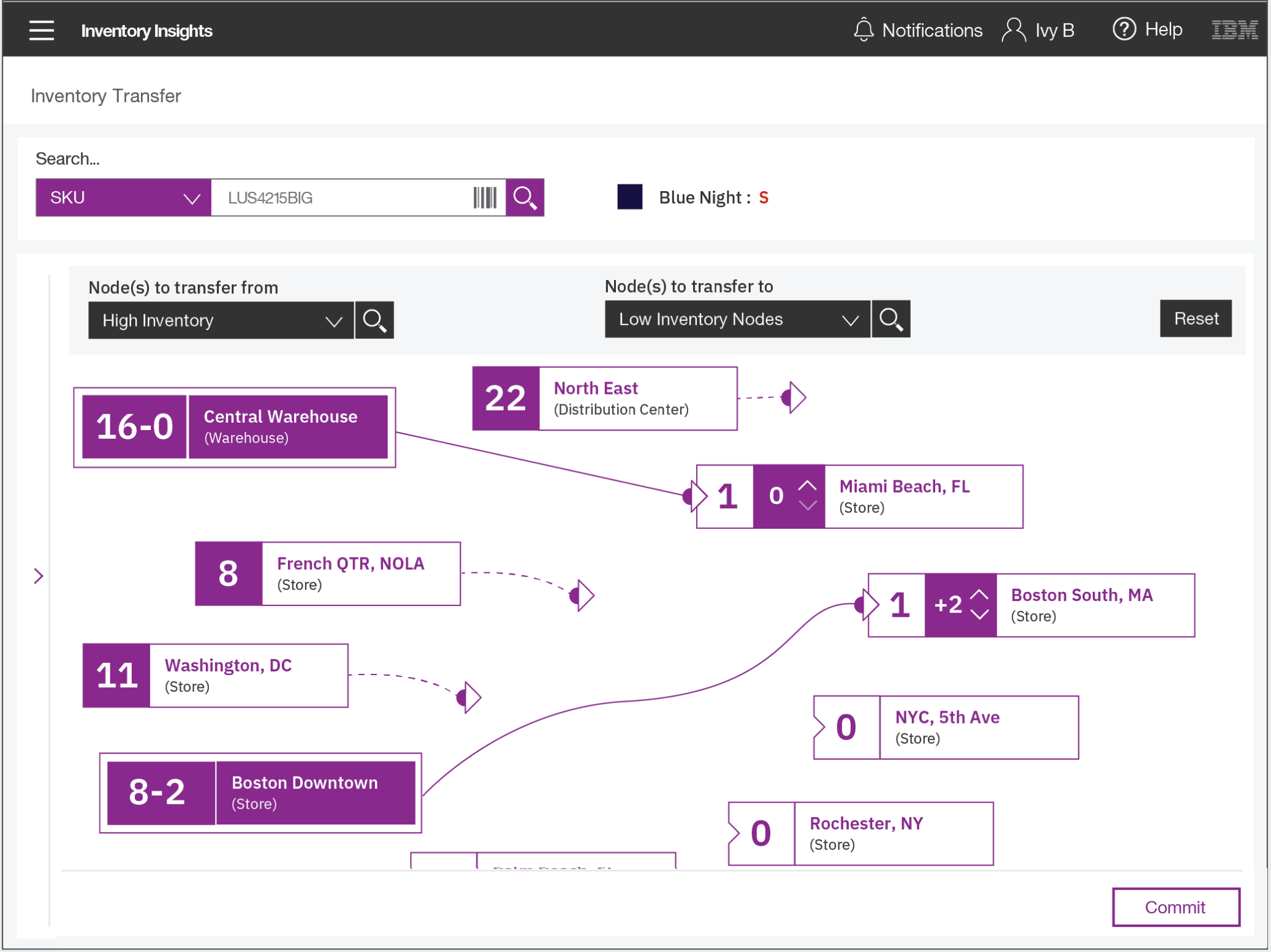Open the hamburger navigation menu
1271x952 pixels.
point(41,30)
